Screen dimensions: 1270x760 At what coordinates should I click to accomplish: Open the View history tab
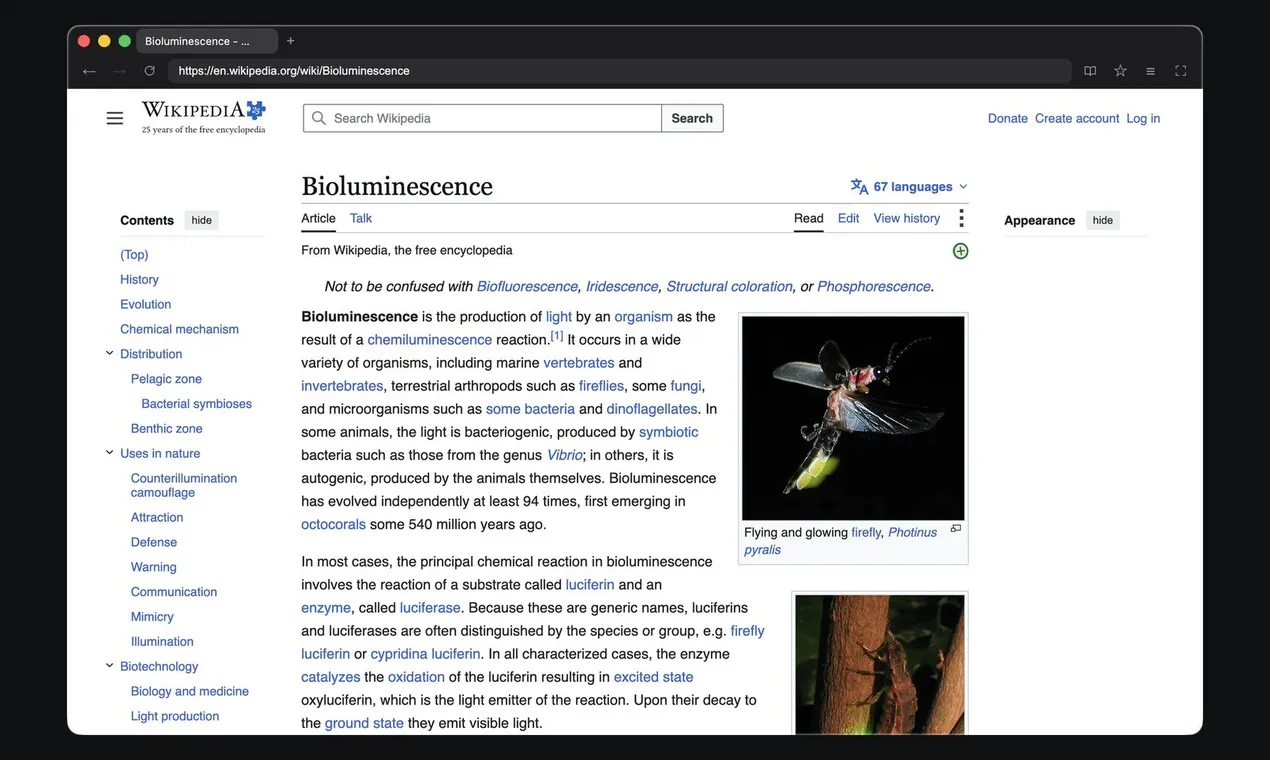coord(907,218)
